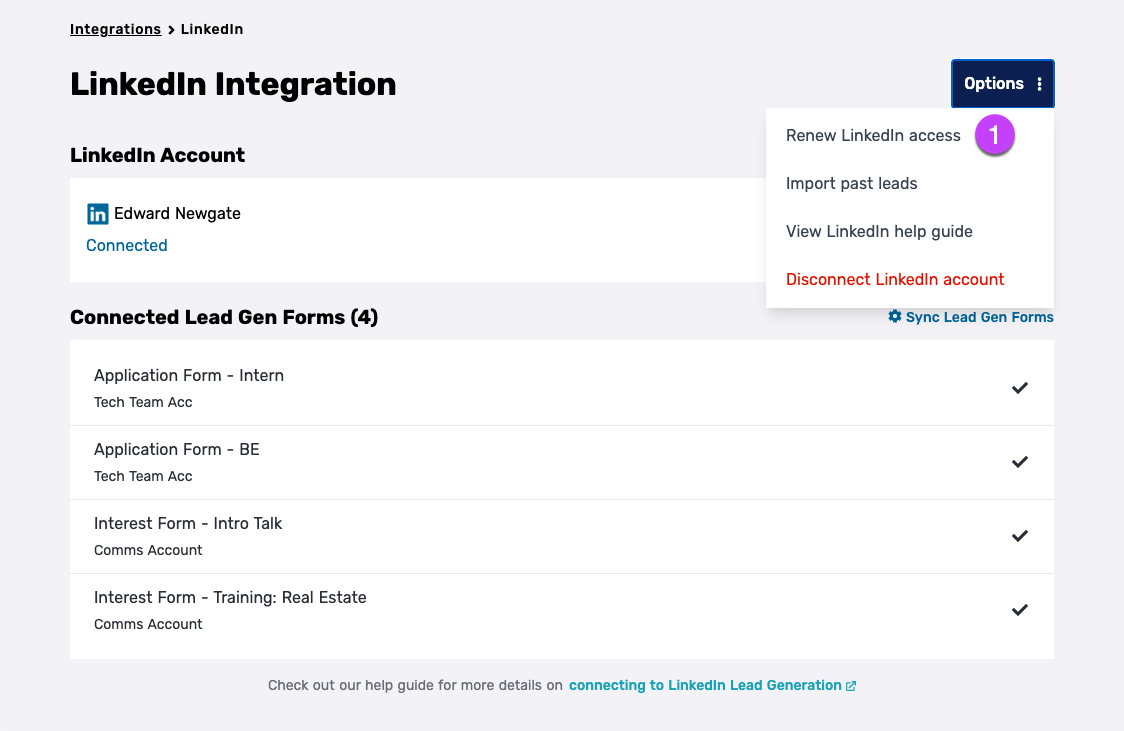Image resolution: width=1124 pixels, height=731 pixels.
Task: Select Renew LinkedIn access from the menu
Action: click(x=873, y=135)
